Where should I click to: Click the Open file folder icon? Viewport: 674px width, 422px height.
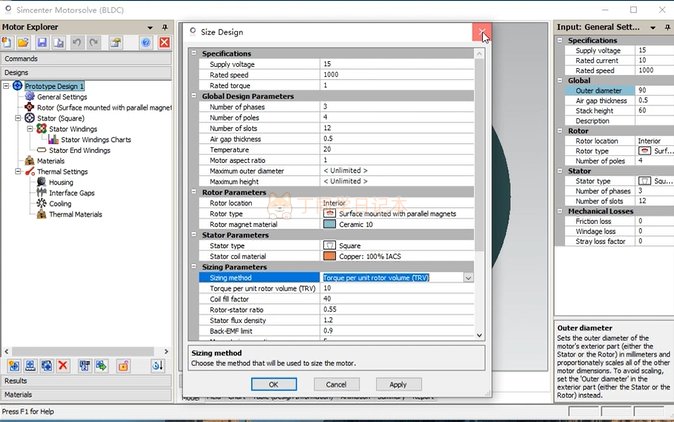coord(24,43)
